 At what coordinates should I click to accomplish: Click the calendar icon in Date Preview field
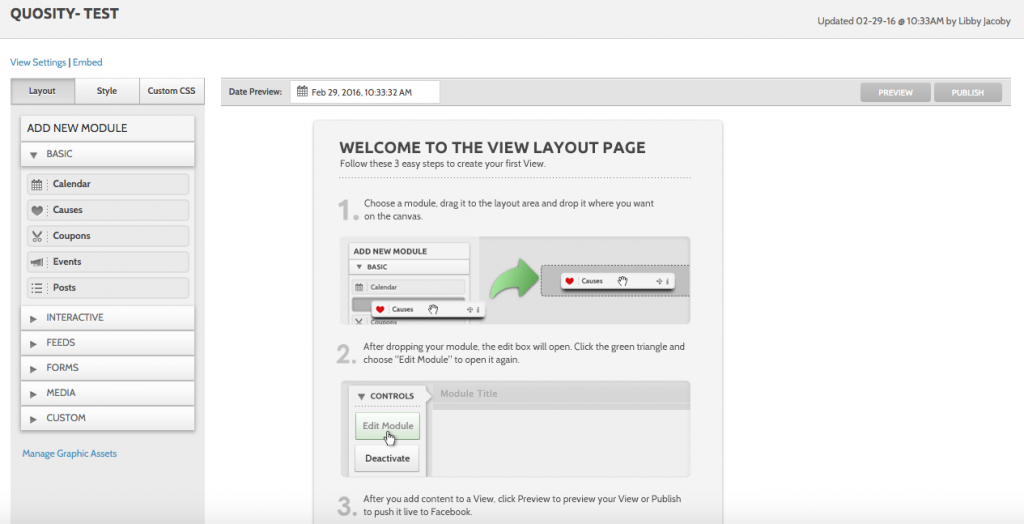302,92
